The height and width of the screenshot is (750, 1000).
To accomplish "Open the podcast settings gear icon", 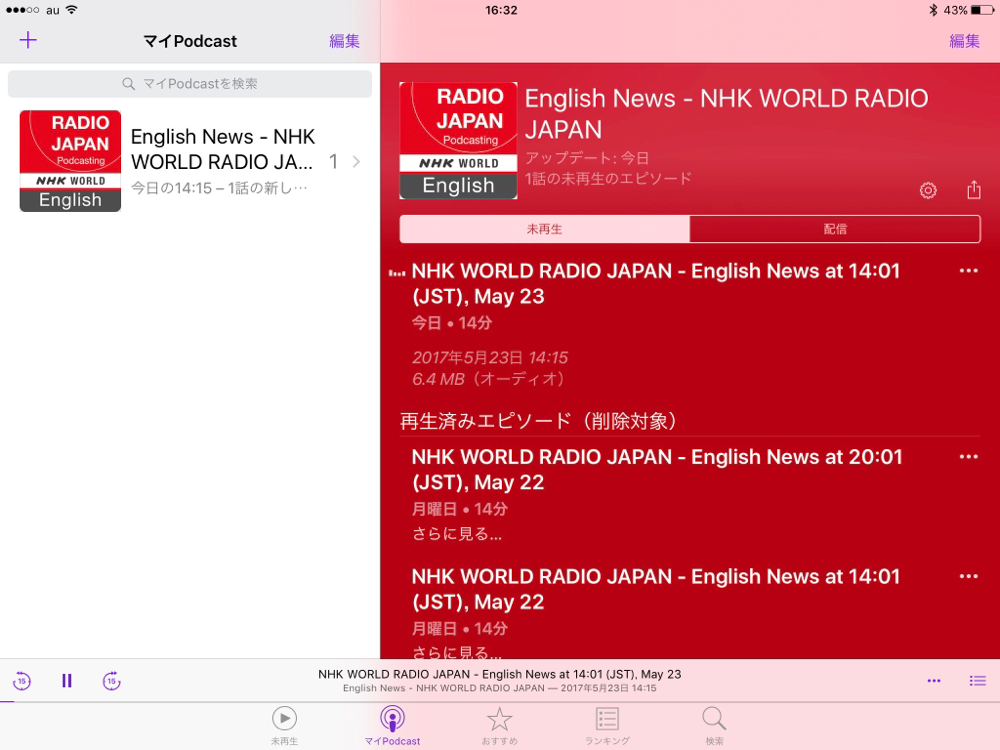I will [928, 190].
